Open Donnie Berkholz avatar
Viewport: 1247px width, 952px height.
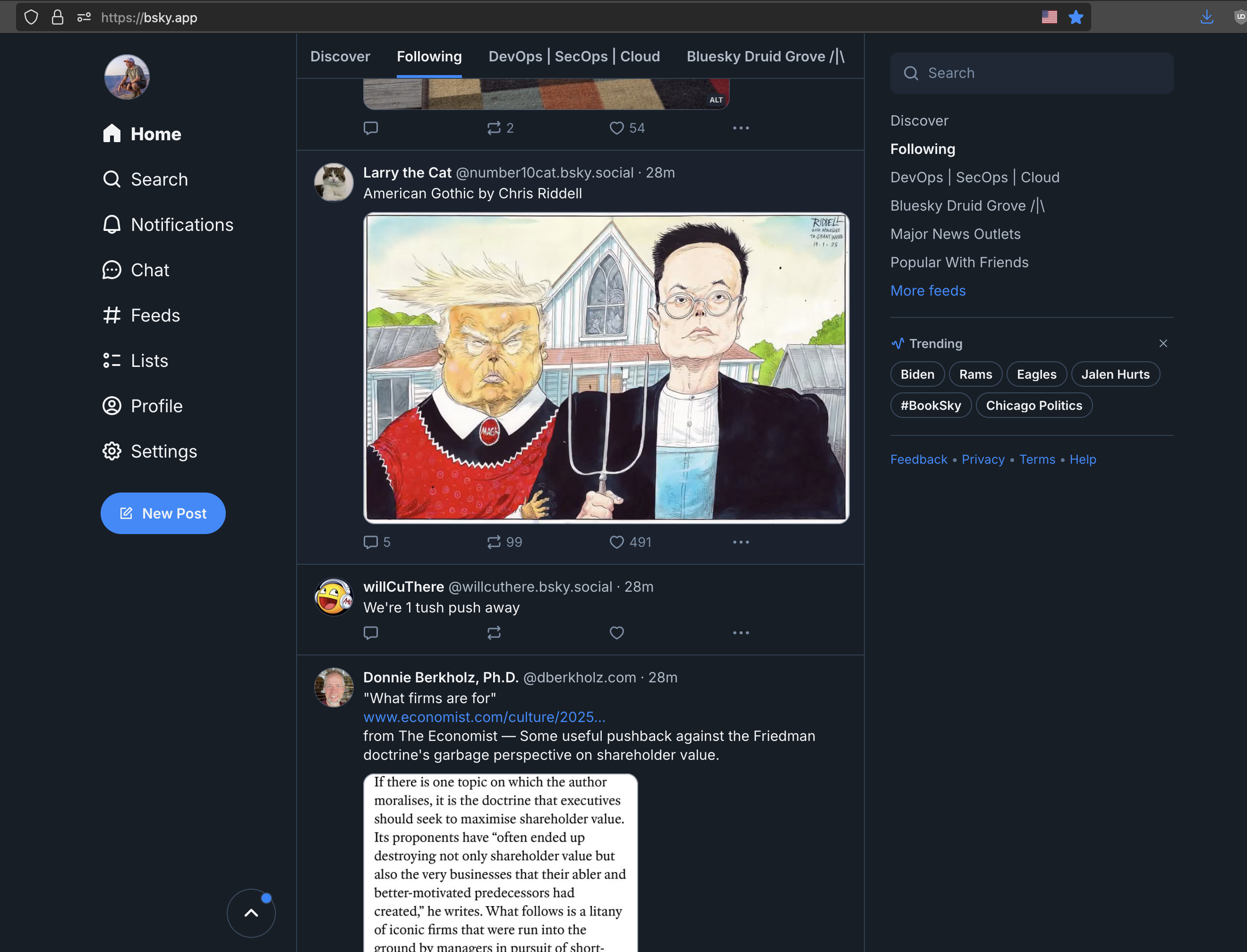click(334, 688)
